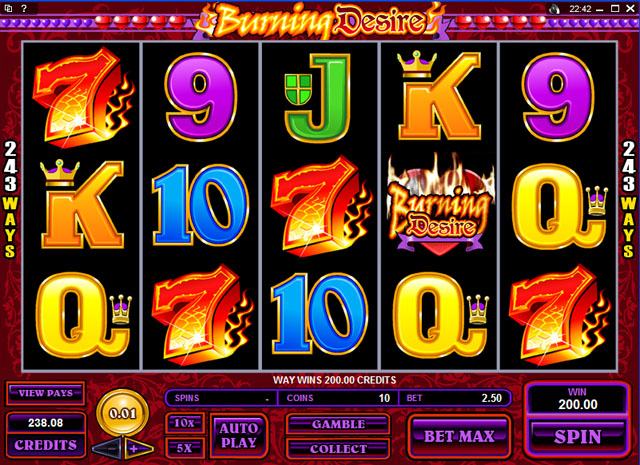Start Auto Play mode

point(238,436)
